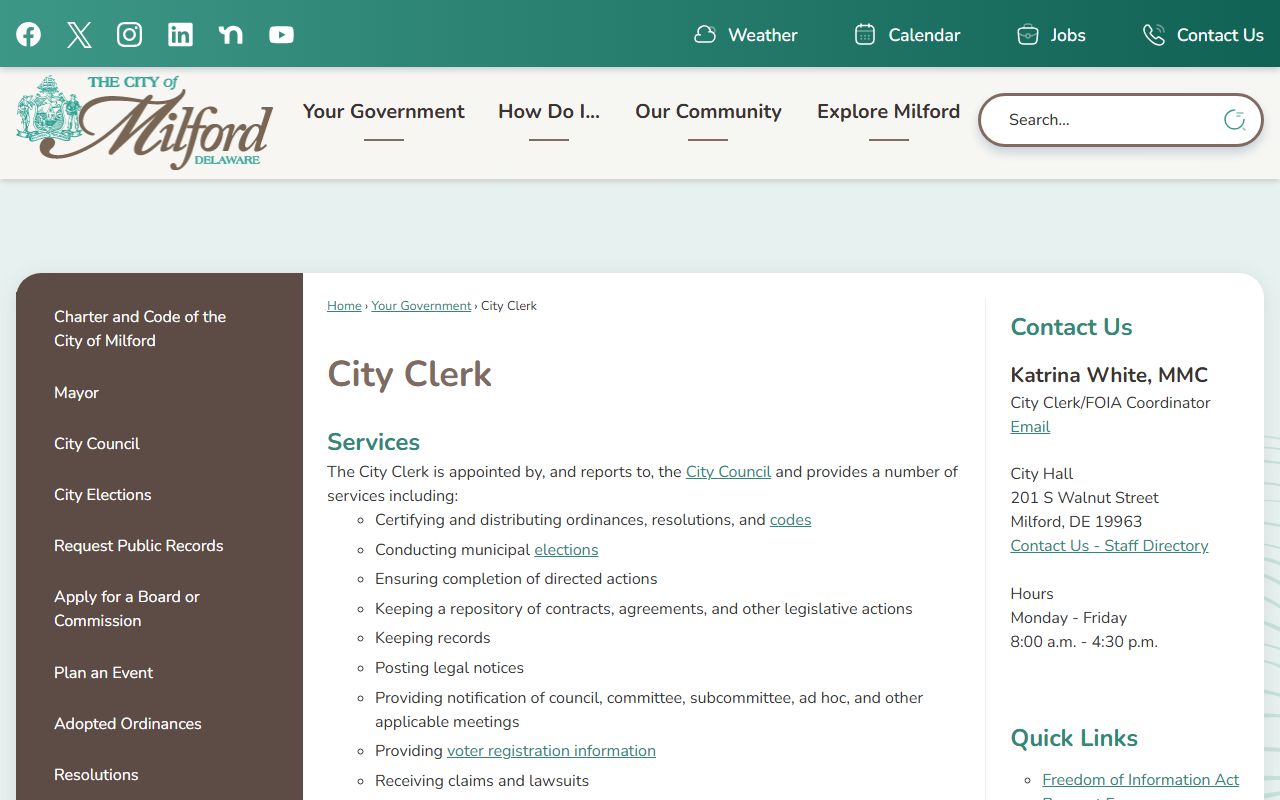
Task: Select City Council in sidebar
Action: point(97,443)
